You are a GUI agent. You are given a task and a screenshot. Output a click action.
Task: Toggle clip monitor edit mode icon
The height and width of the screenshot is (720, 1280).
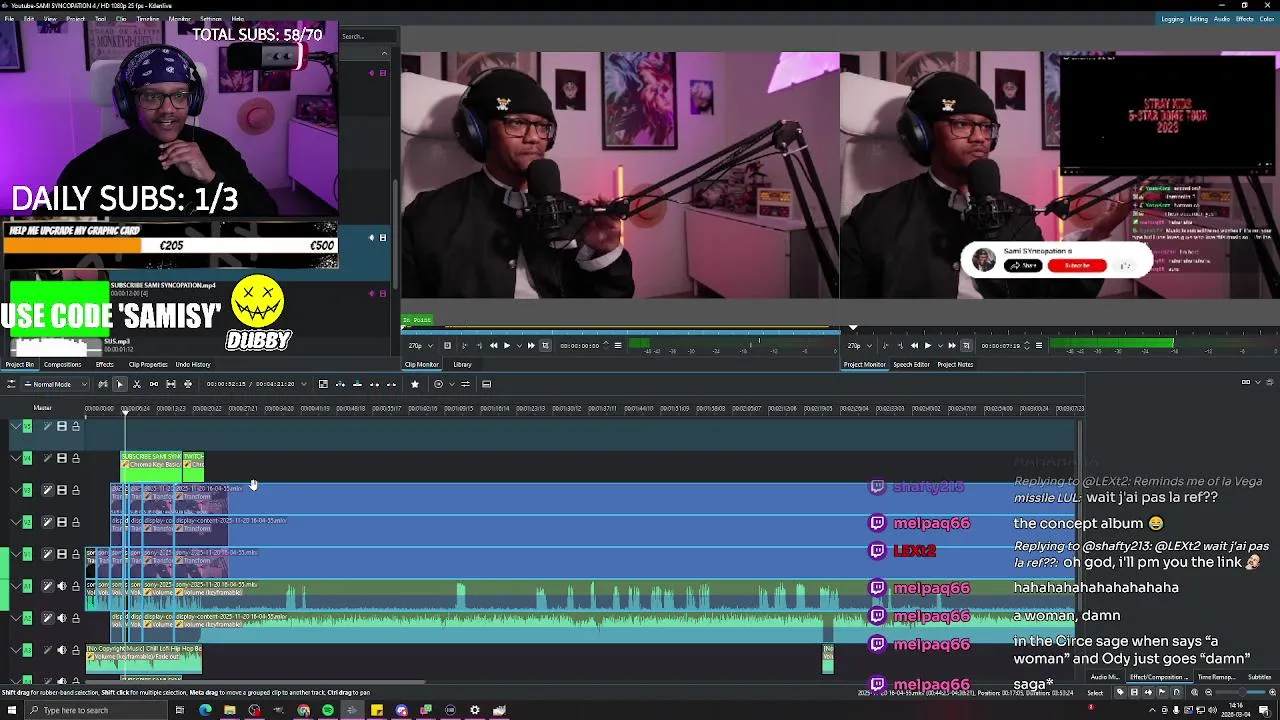[545, 346]
